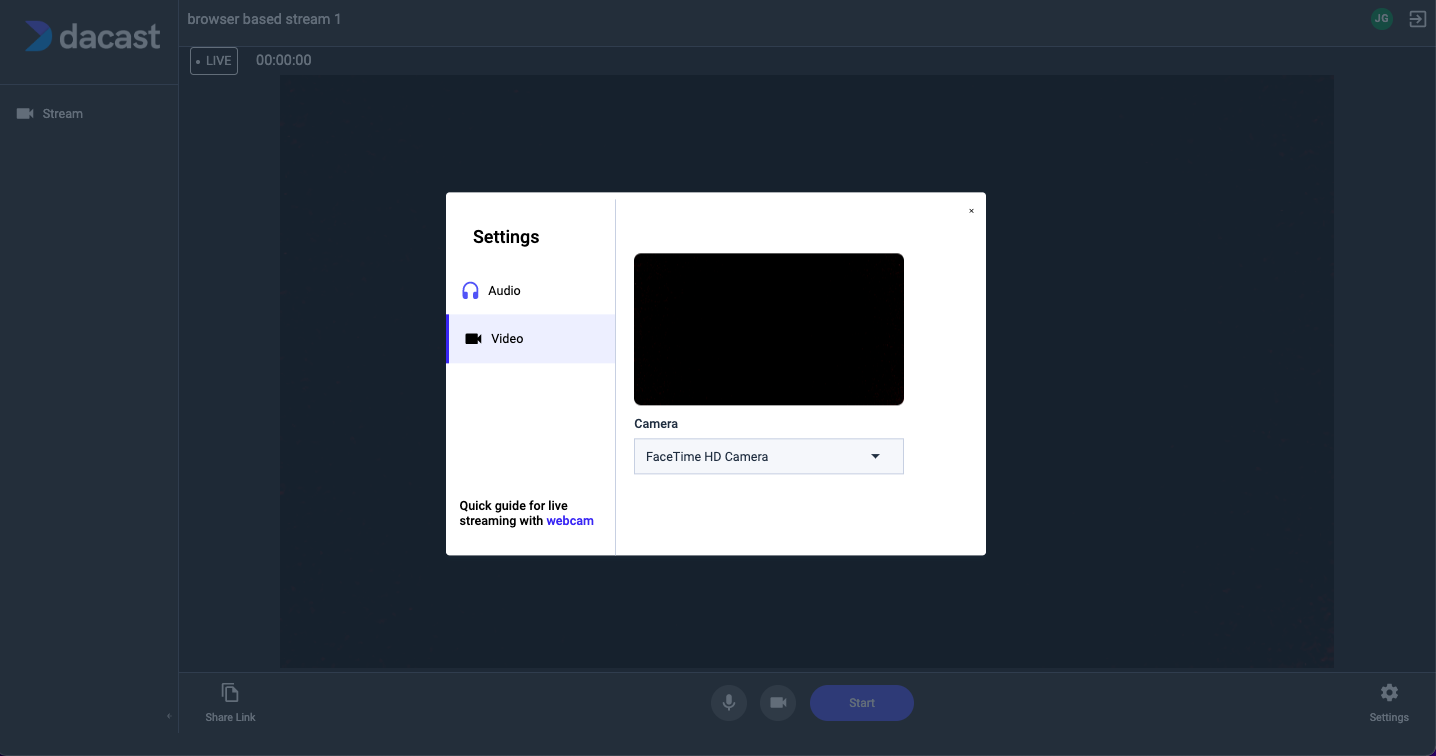Image resolution: width=1436 pixels, height=756 pixels.
Task: Open the JG account avatar
Action: pyautogui.click(x=1381, y=18)
